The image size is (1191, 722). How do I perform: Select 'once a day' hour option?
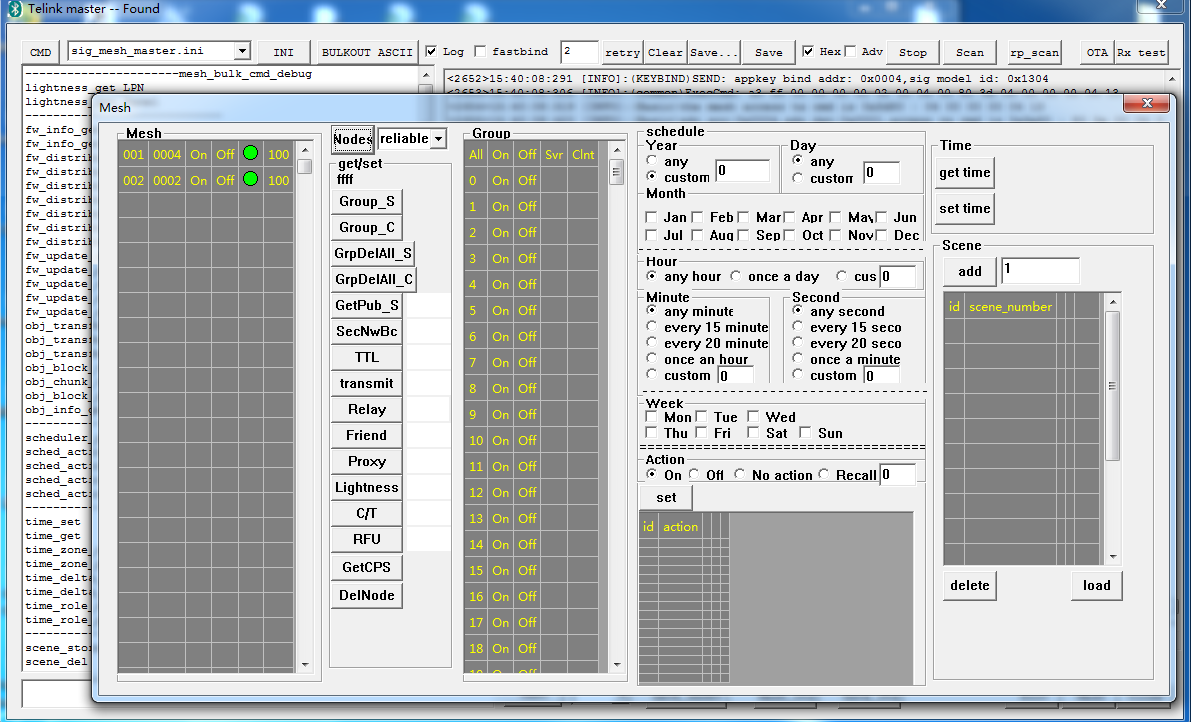pyautogui.click(x=735, y=276)
